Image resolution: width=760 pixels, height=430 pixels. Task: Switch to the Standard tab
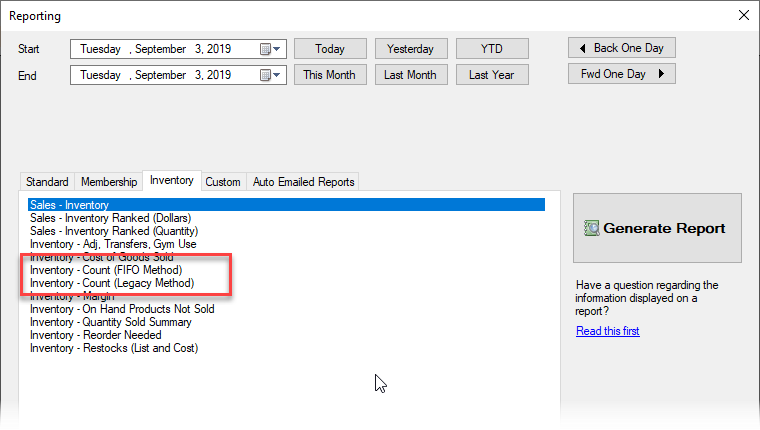[47, 182]
